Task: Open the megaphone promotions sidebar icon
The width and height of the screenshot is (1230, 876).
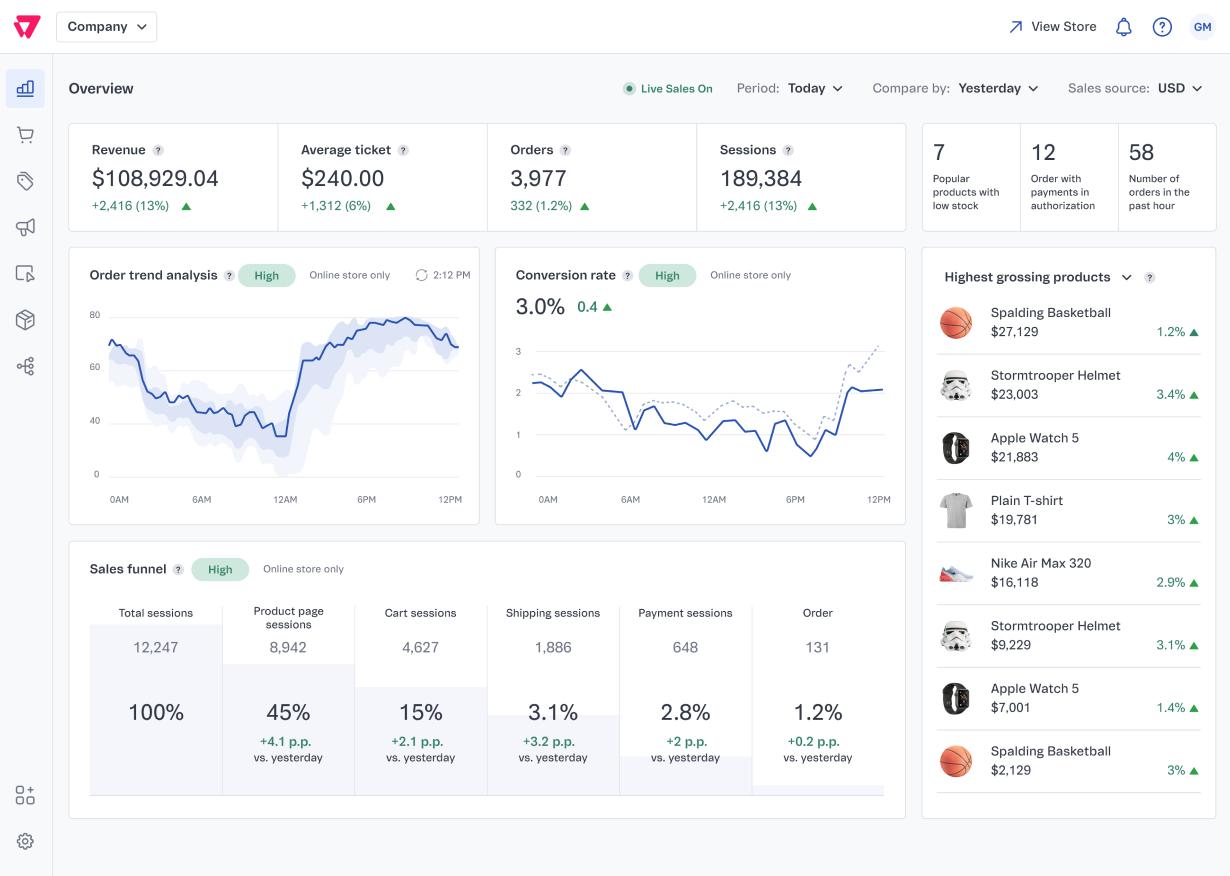Action: (26, 227)
